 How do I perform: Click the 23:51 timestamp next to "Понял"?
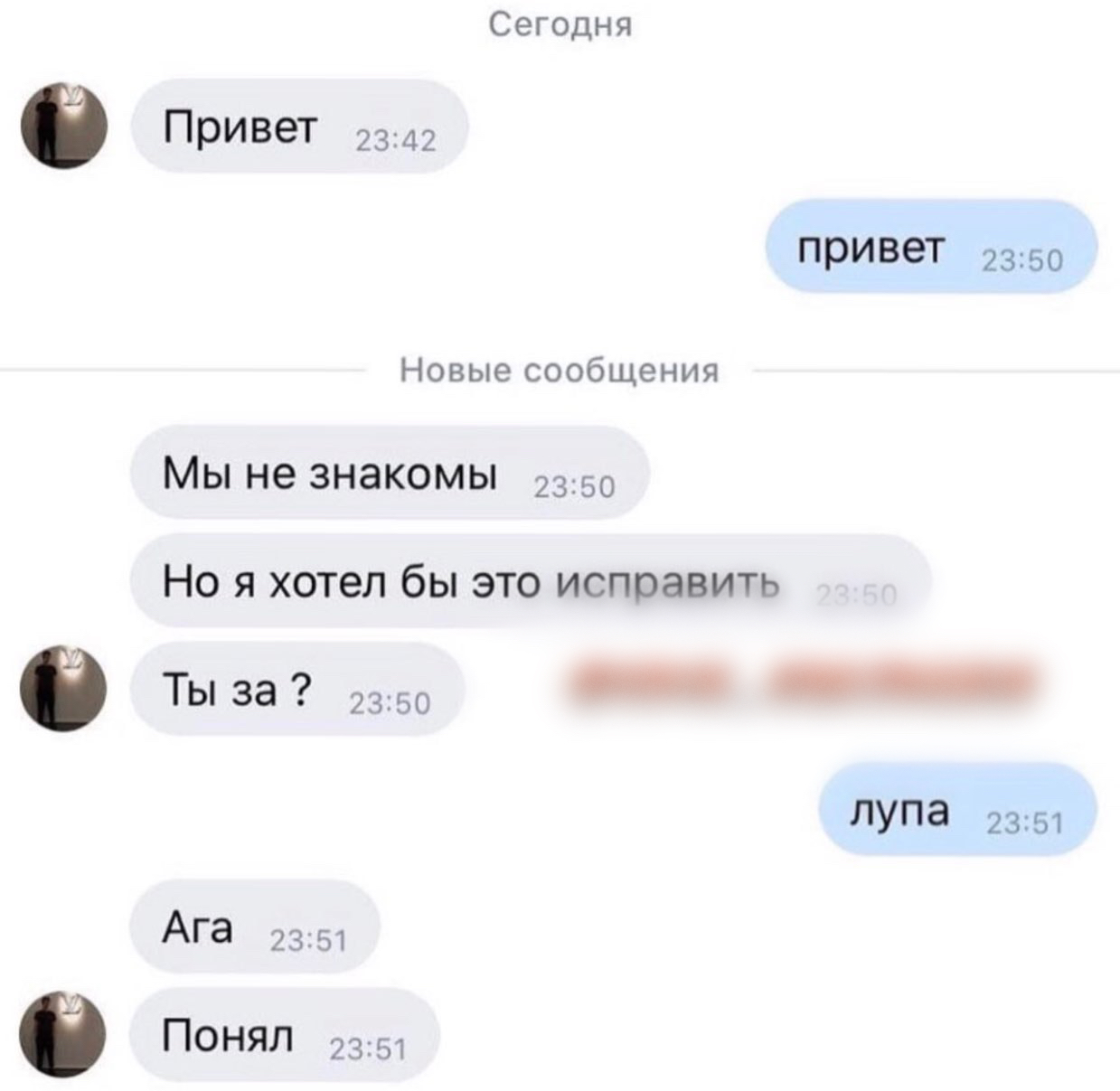click(368, 1050)
